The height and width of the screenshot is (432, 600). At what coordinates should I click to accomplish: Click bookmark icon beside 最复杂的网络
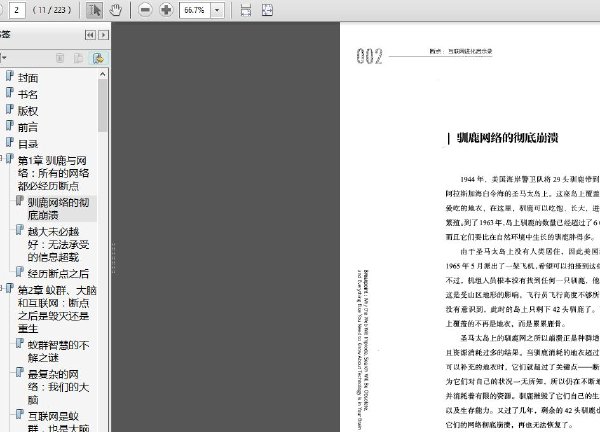click(x=20, y=373)
